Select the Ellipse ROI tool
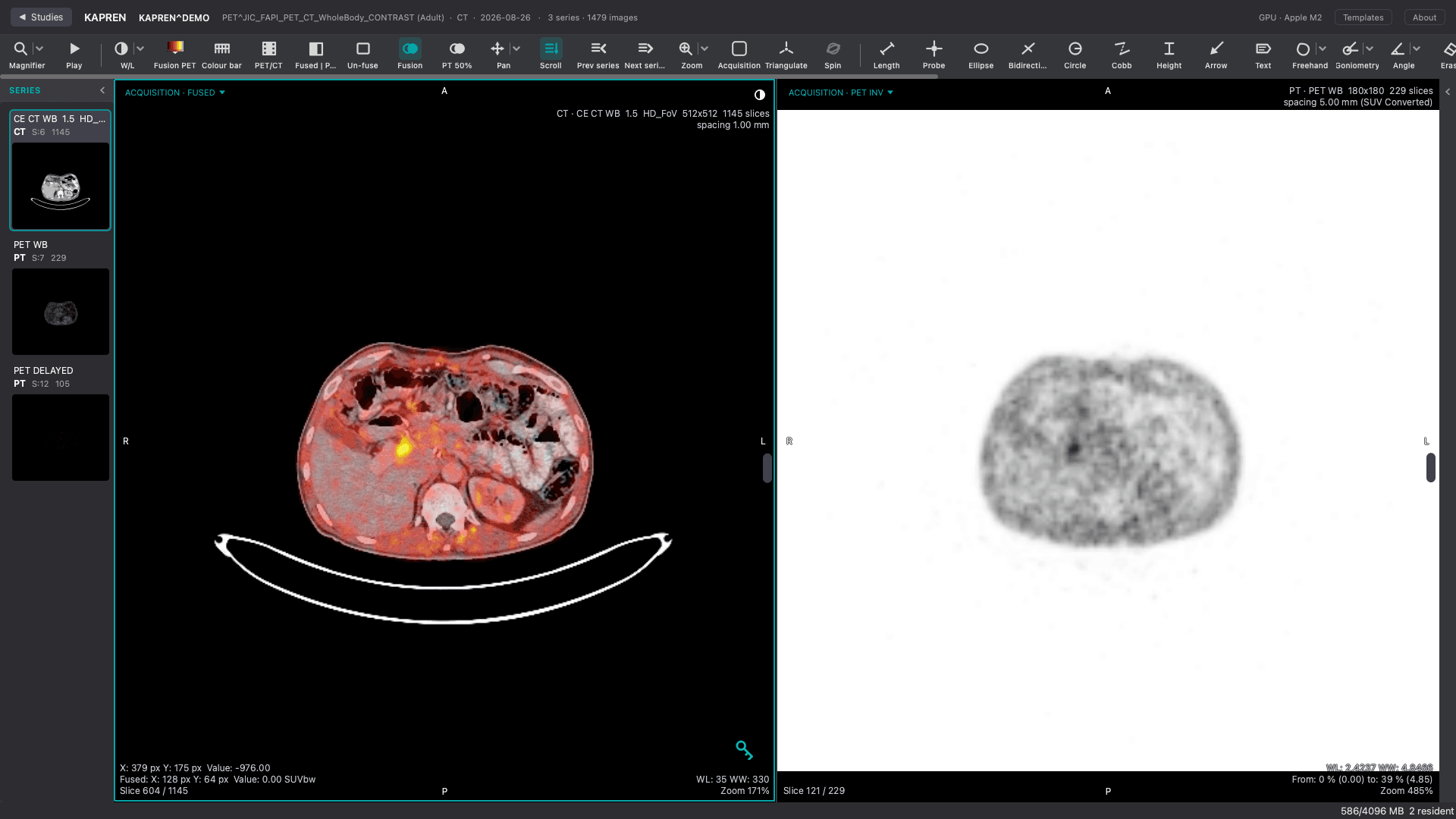This screenshot has width=1456, height=819. coord(981,55)
